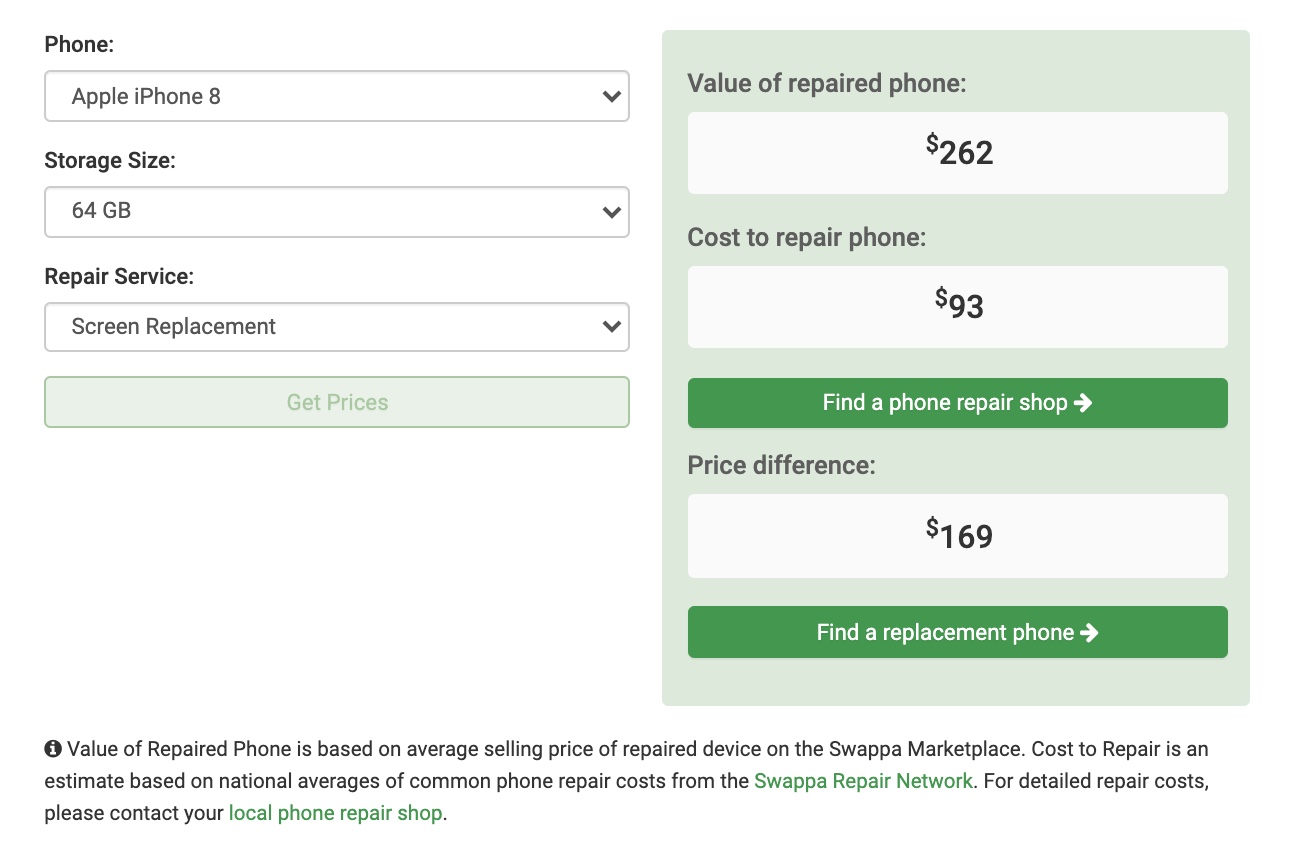Open the Phone model dropdown
Viewport: 1290px width, 846px height.
(x=337, y=96)
